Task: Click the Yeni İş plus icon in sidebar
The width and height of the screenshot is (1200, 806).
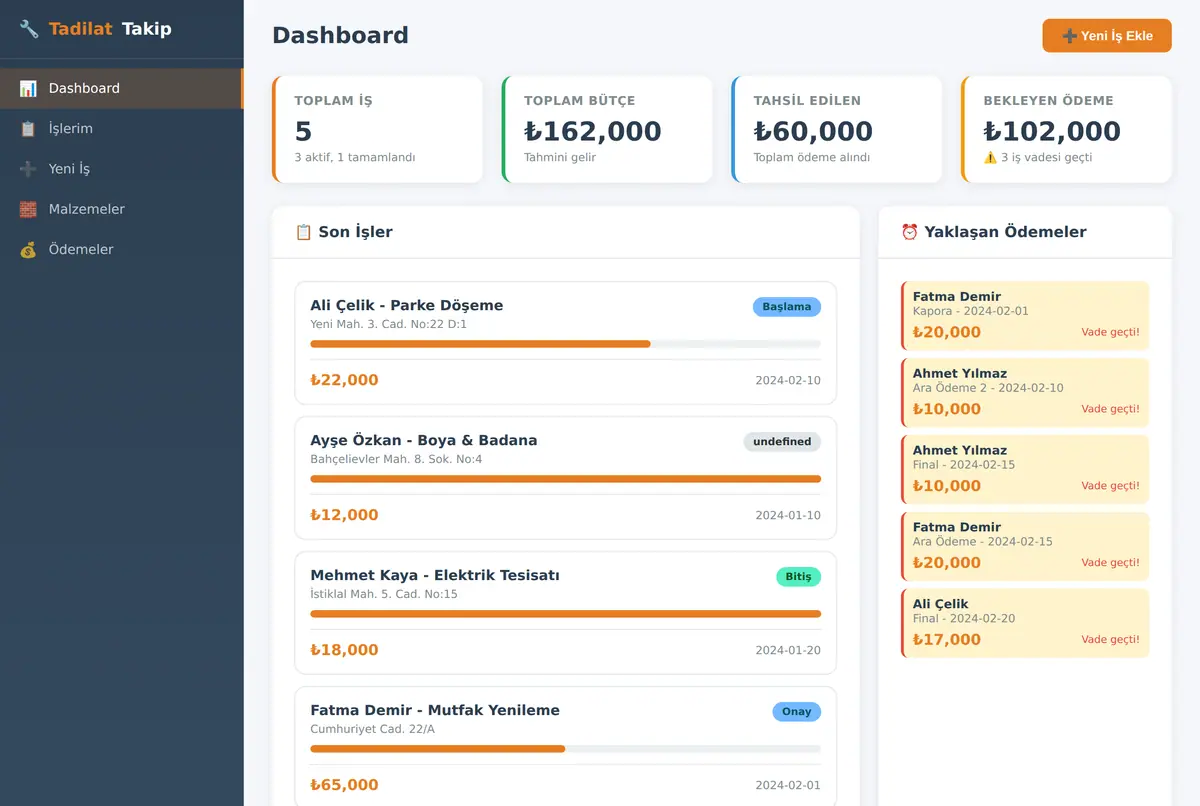Action: (28, 169)
